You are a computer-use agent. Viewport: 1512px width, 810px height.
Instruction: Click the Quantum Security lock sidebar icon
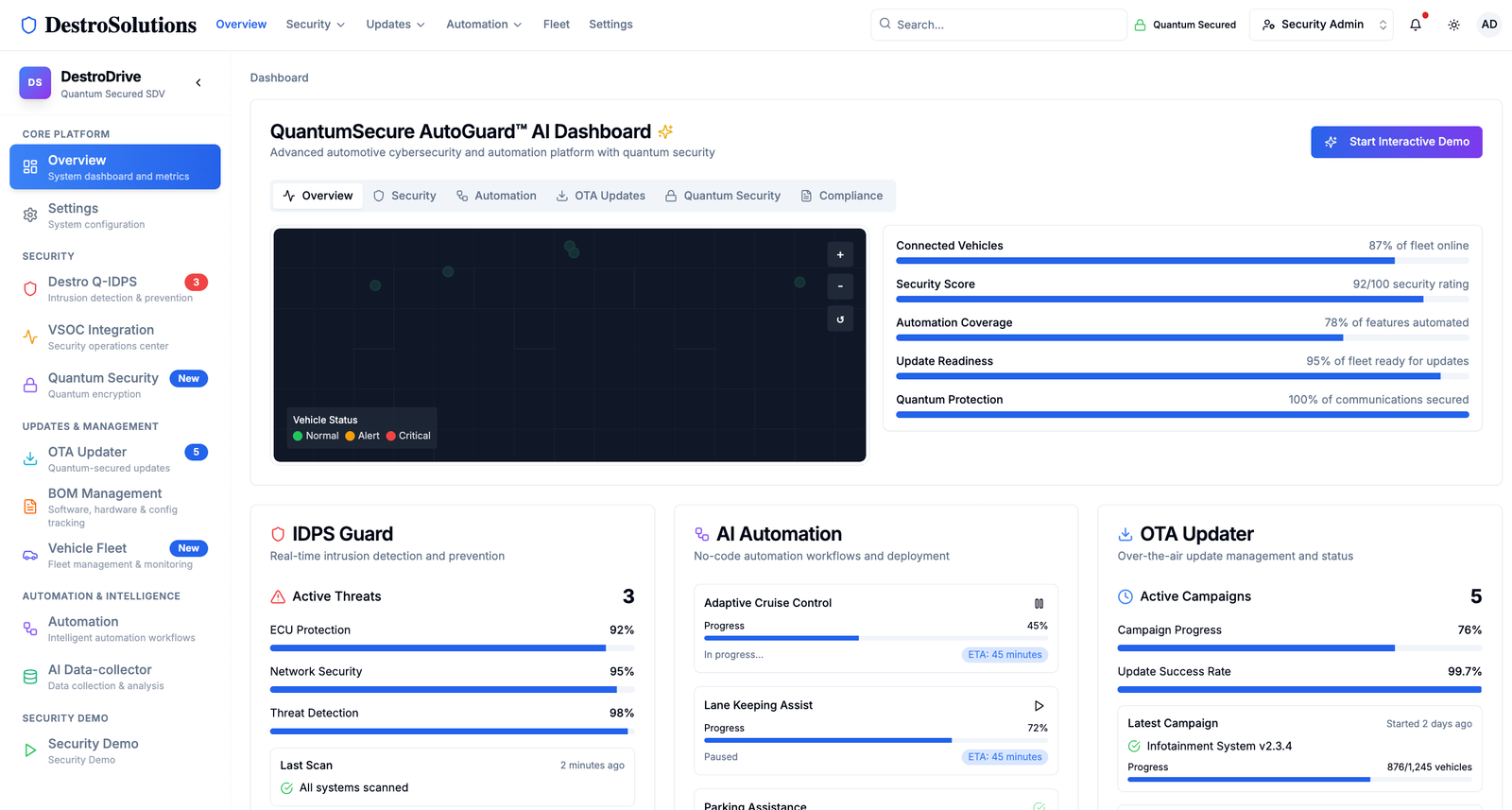coord(30,386)
